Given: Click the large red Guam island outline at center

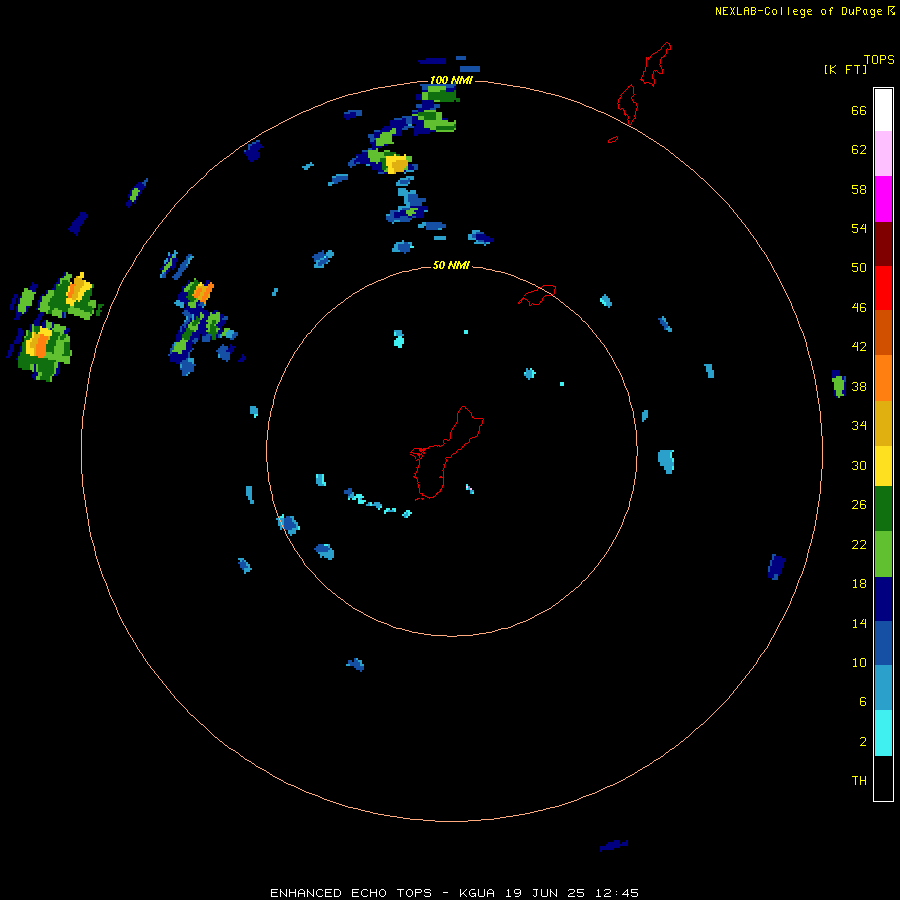Looking at the screenshot, I should coord(446,453).
